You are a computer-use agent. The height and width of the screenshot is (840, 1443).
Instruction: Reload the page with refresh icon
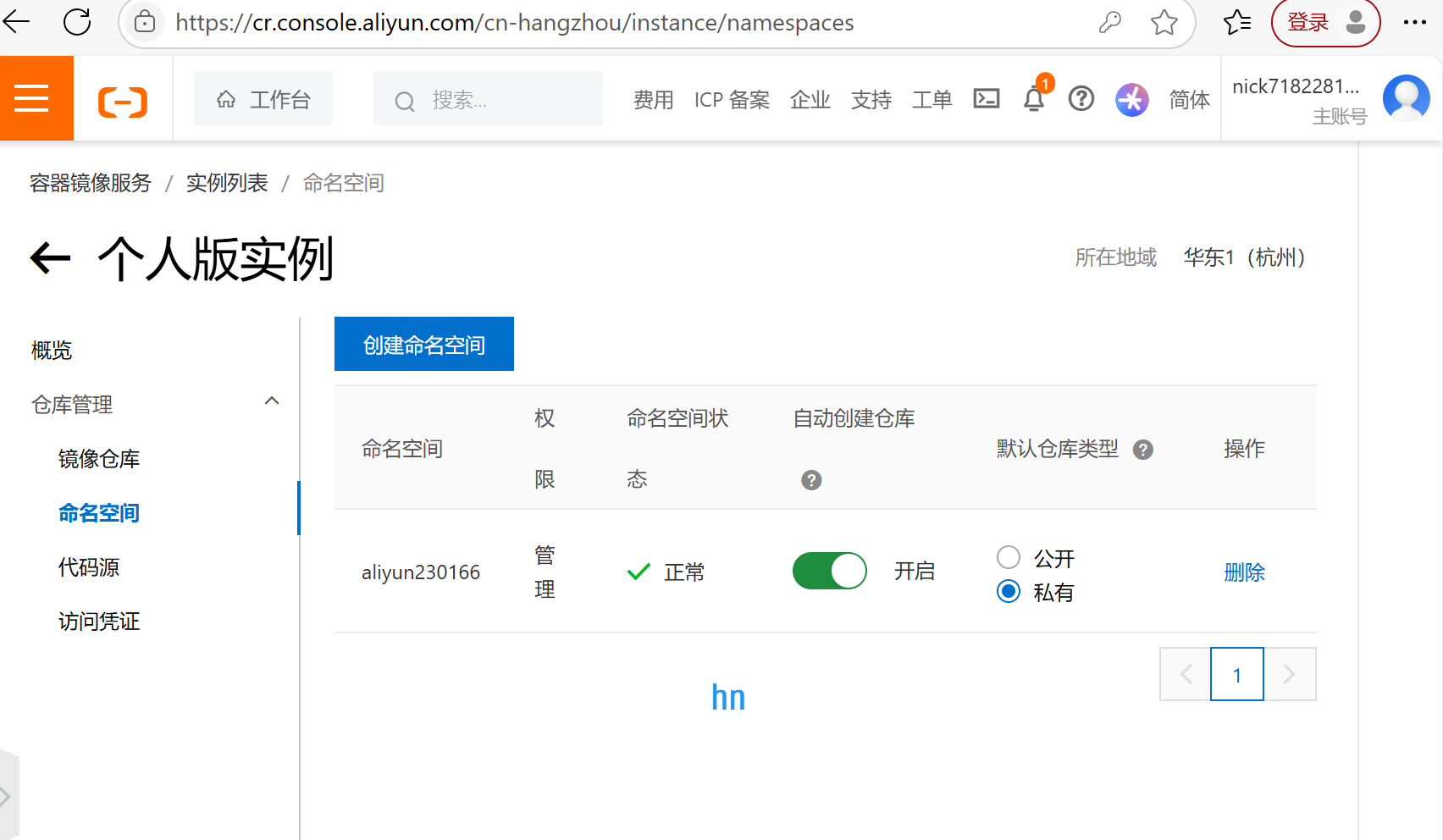77,22
